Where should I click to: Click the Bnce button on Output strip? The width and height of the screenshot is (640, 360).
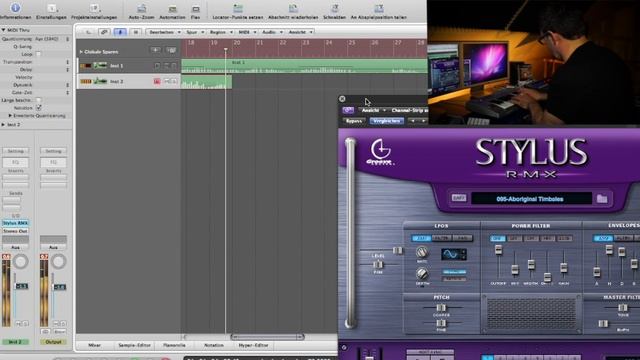[x=59, y=331]
